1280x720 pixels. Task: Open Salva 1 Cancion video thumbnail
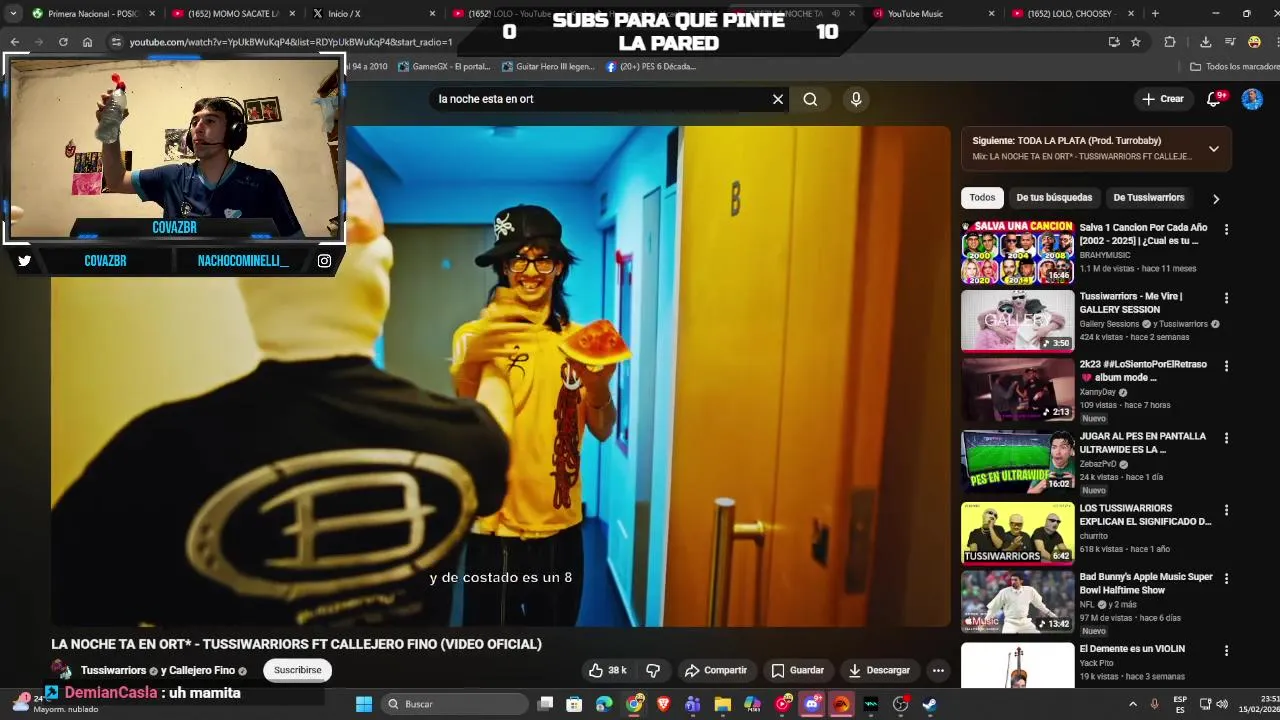click(1017, 253)
